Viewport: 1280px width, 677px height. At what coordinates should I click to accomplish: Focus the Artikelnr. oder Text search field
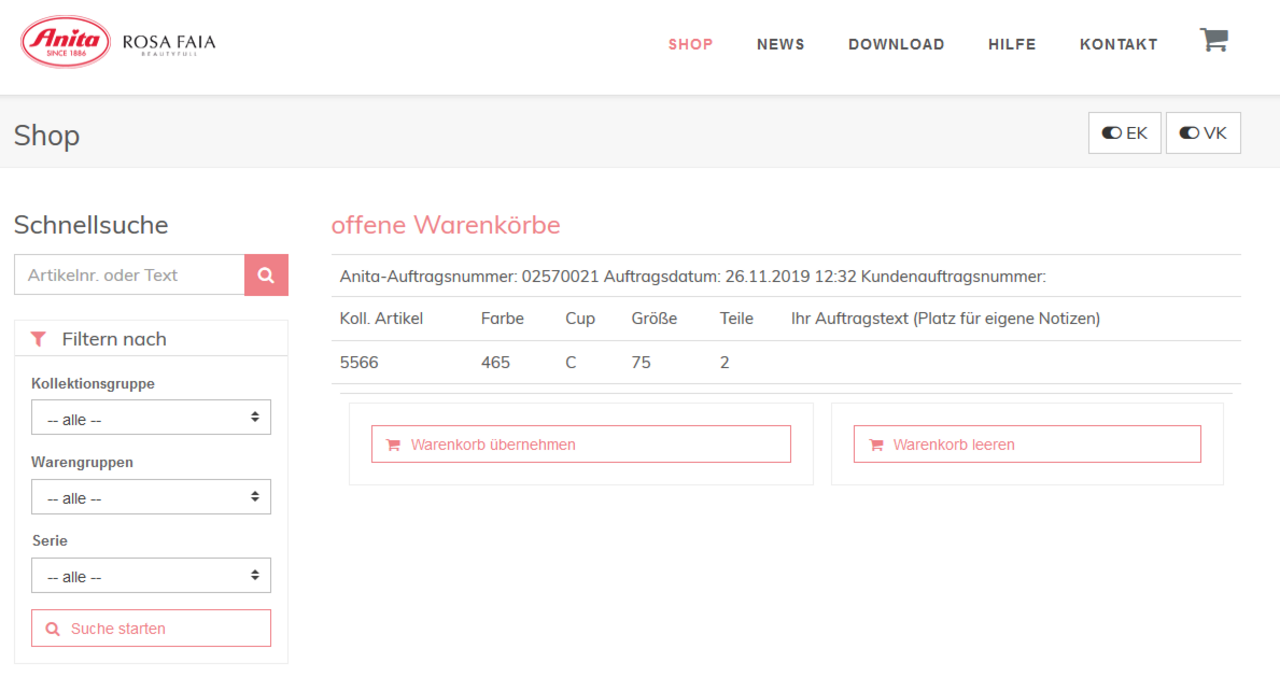pyautogui.click(x=129, y=275)
